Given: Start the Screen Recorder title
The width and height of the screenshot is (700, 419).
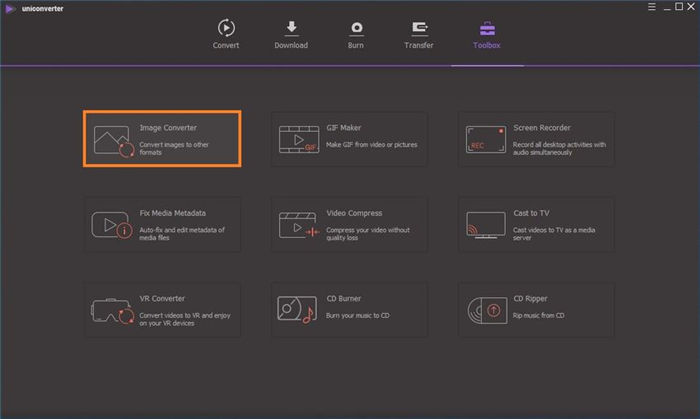Looking at the screenshot, I should 542,128.
